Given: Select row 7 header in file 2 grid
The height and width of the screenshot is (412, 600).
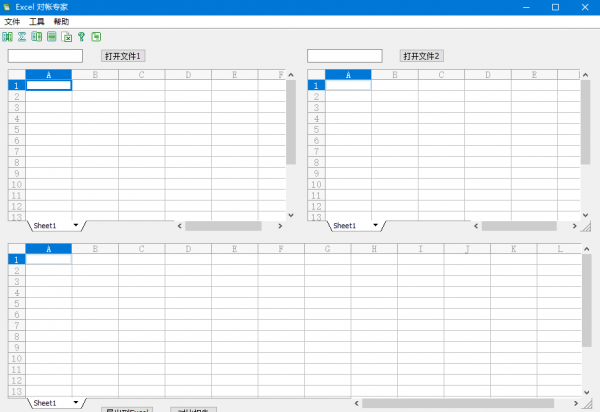Looking at the screenshot, I should pyautogui.click(x=316, y=151).
